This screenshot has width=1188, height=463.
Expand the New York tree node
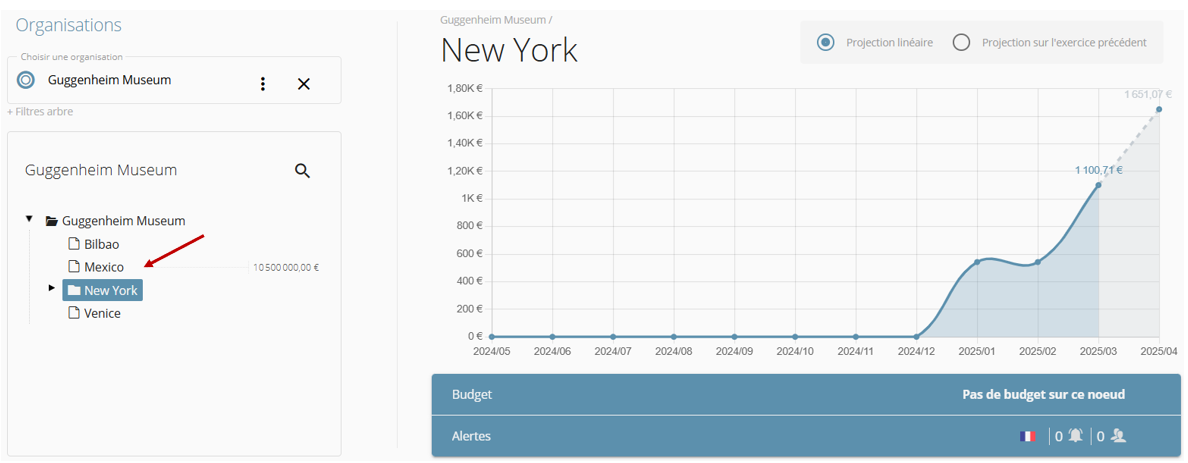point(52,288)
